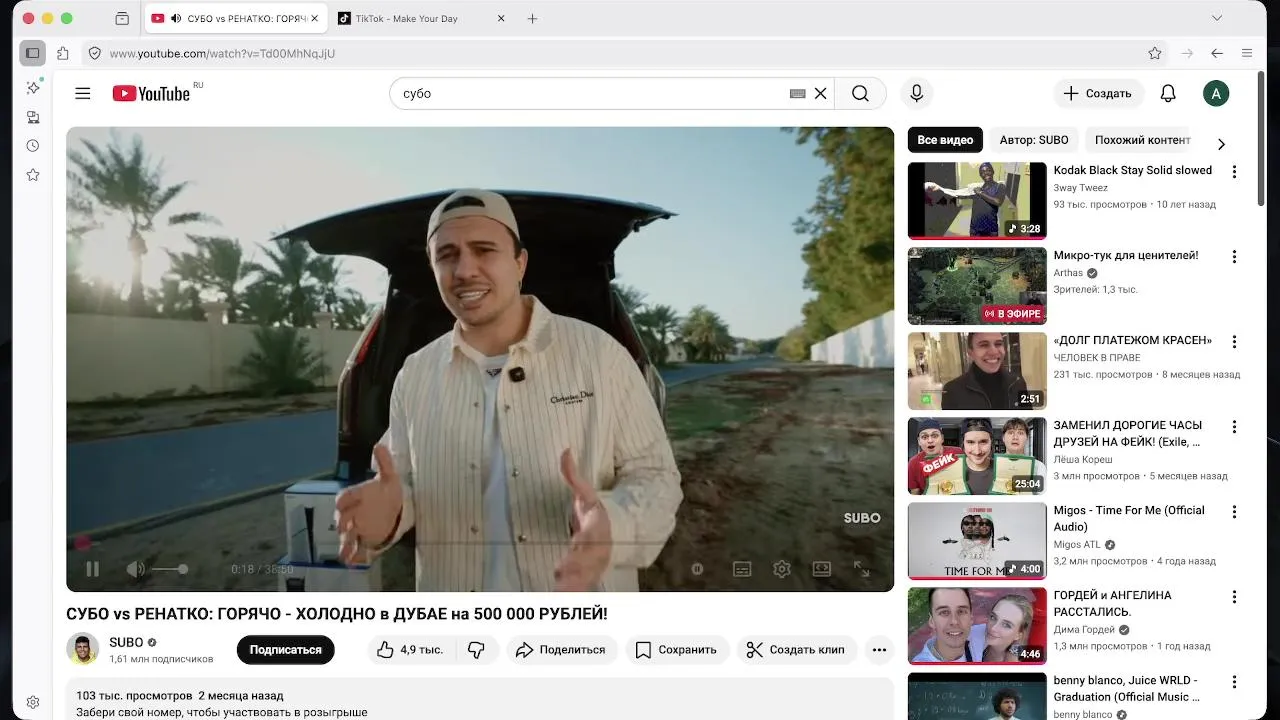Open a new browser tab
Screen dimensions: 1280x720
pos(532,18)
